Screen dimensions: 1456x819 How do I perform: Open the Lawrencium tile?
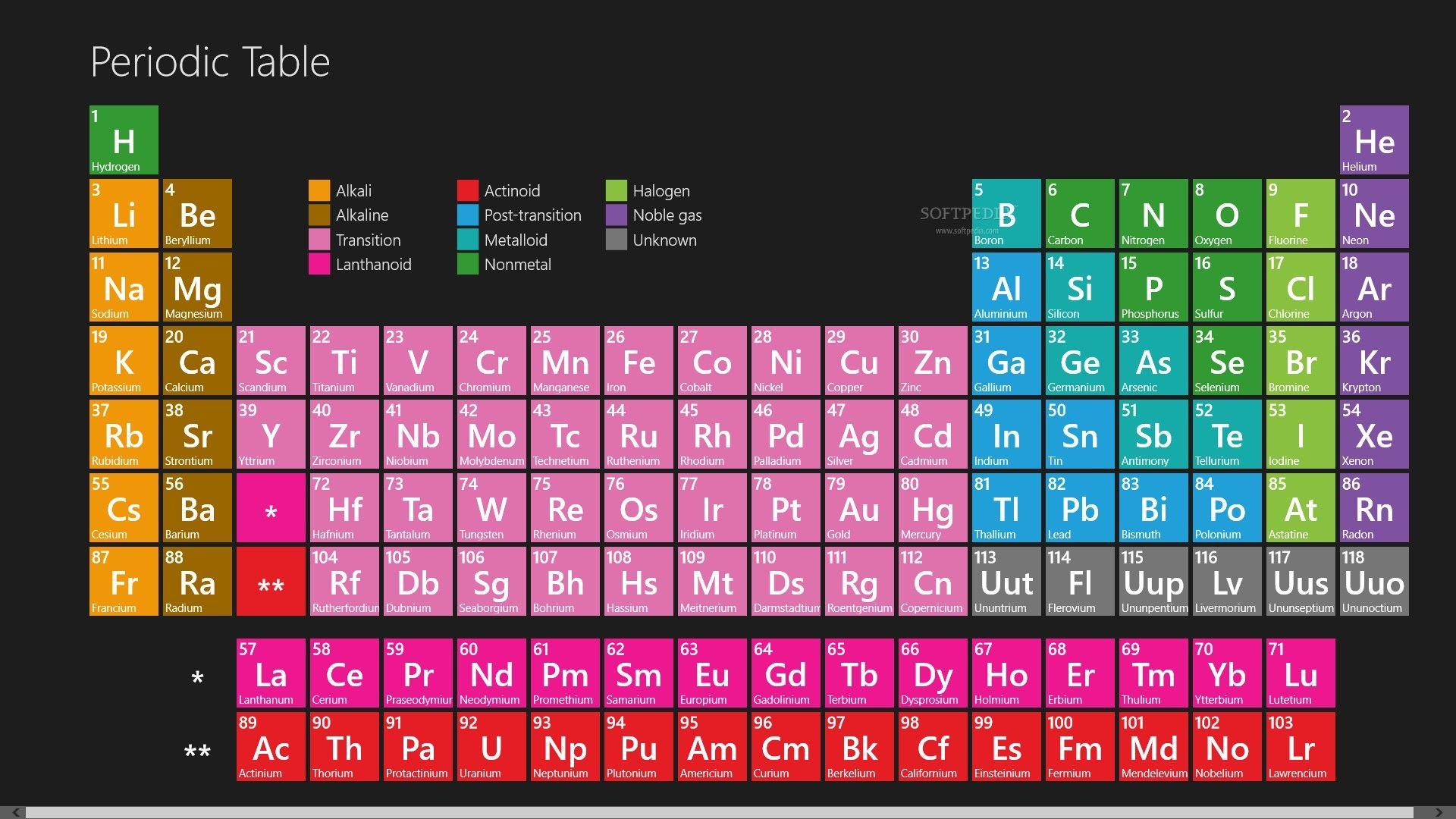(x=1301, y=746)
